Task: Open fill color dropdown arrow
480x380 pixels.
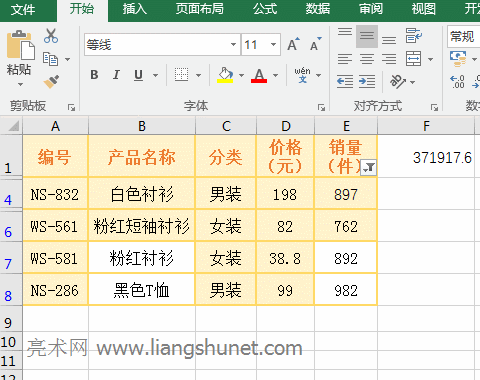Action: 241,75
